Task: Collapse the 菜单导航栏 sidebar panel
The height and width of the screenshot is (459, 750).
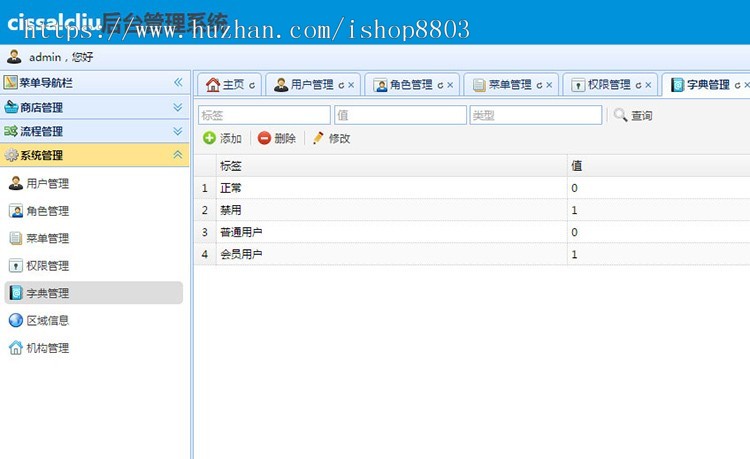Action: coord(178,82)
